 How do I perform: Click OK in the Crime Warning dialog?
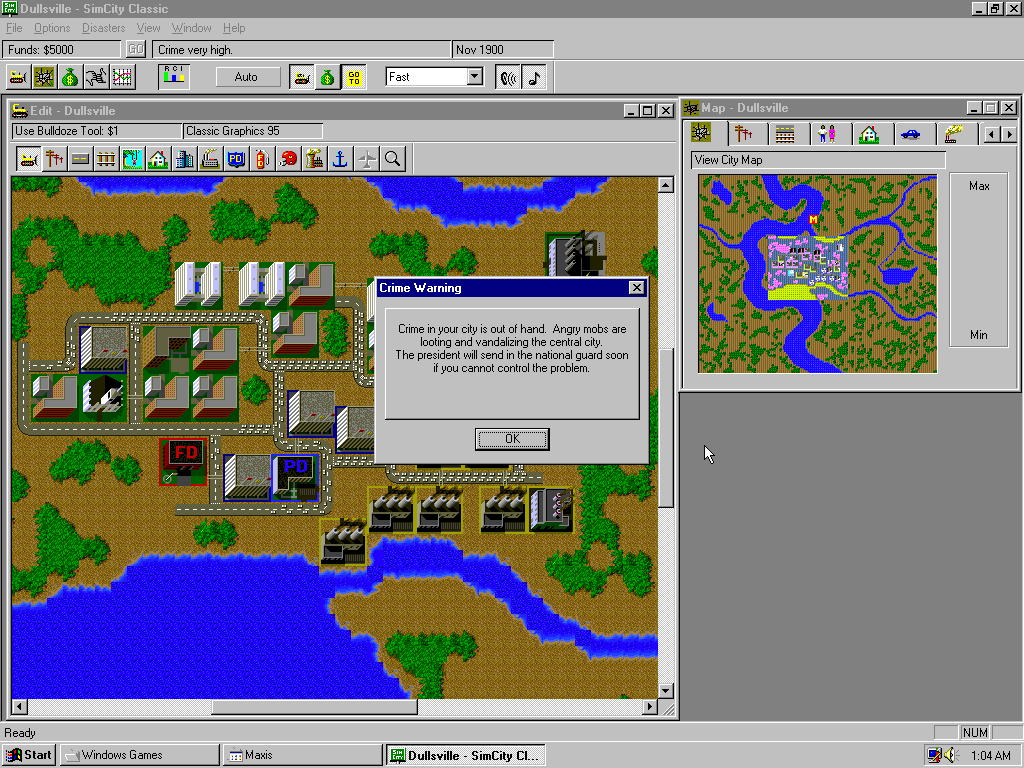tap(512, 439)
